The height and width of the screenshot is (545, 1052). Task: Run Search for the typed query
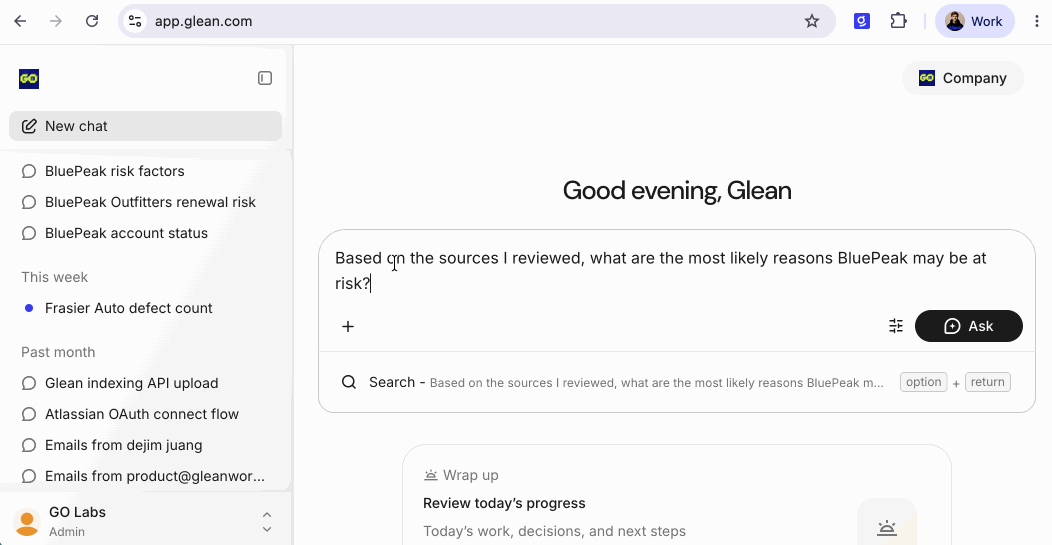point(676,382)
